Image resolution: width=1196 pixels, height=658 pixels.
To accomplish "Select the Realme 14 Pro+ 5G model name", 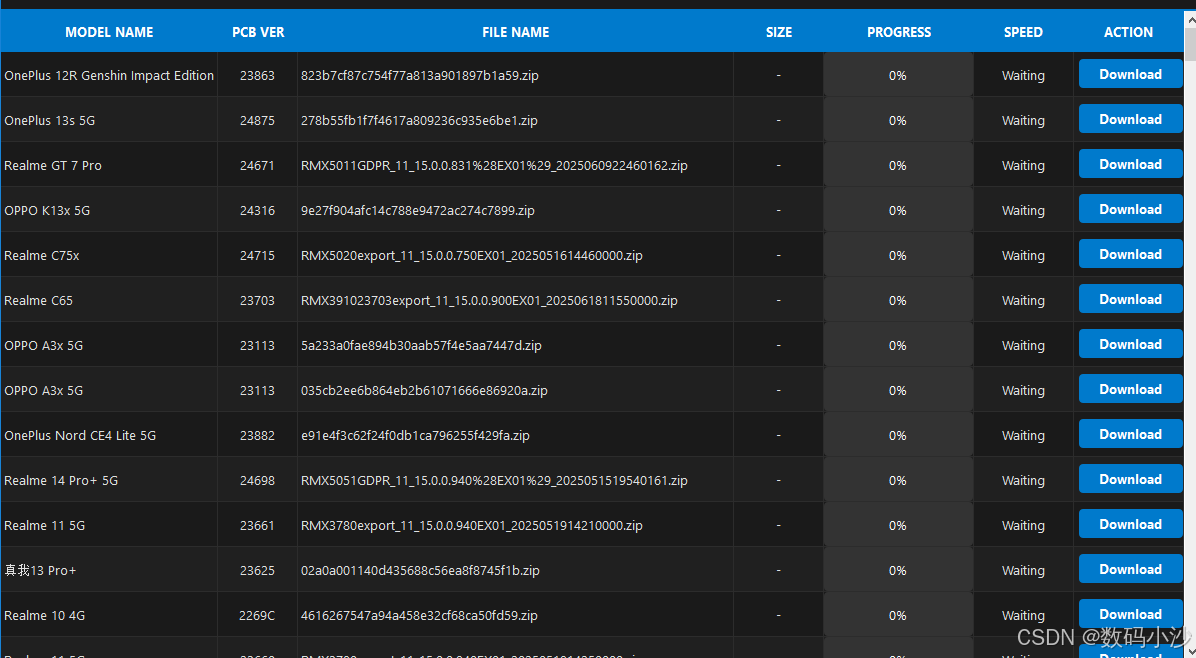I will point(61,480).
